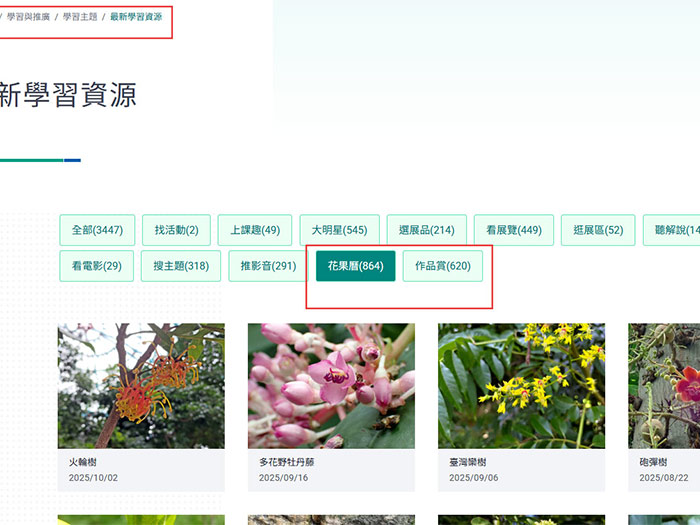The height and width of the screenshot is (525, 700).
Task: Select the 作品賞(620) filter tab
Action: point(443,266)
